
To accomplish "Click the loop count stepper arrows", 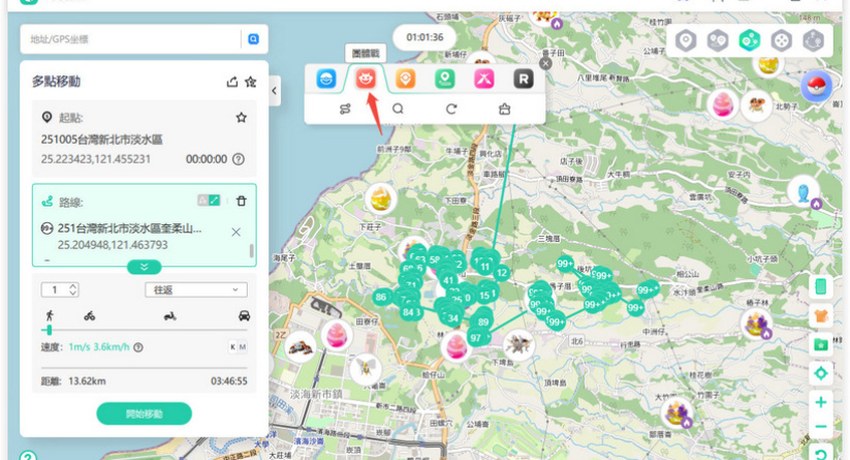I will coord(73,290).
